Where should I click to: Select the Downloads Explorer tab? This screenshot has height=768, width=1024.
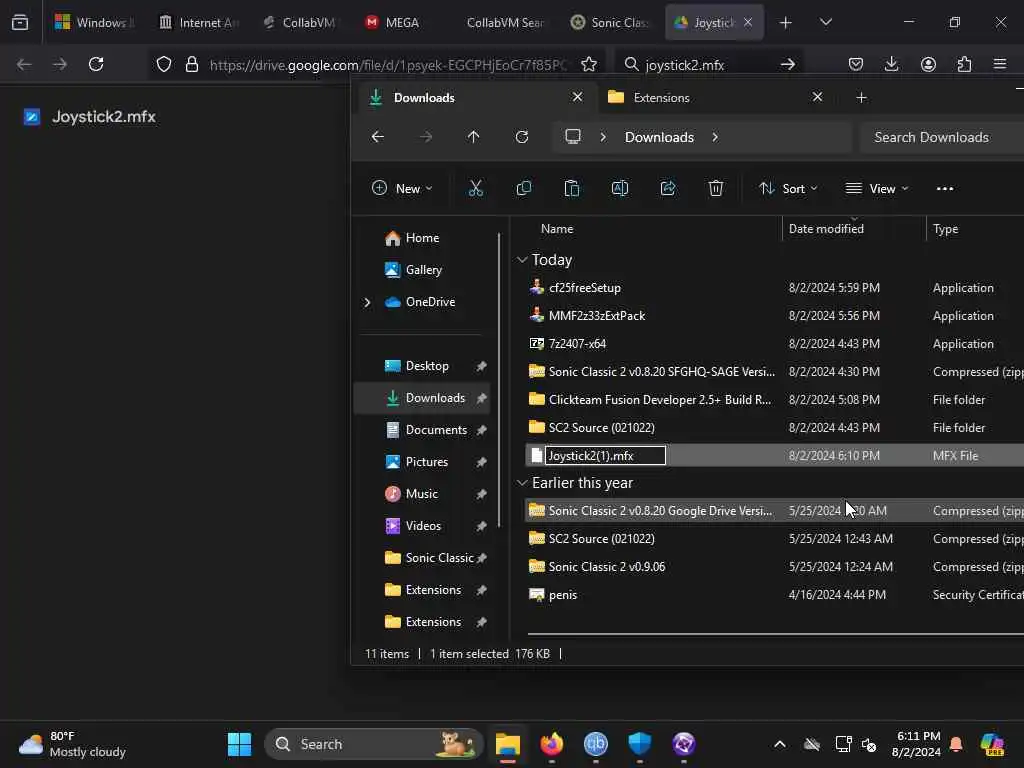pos(477,97)
